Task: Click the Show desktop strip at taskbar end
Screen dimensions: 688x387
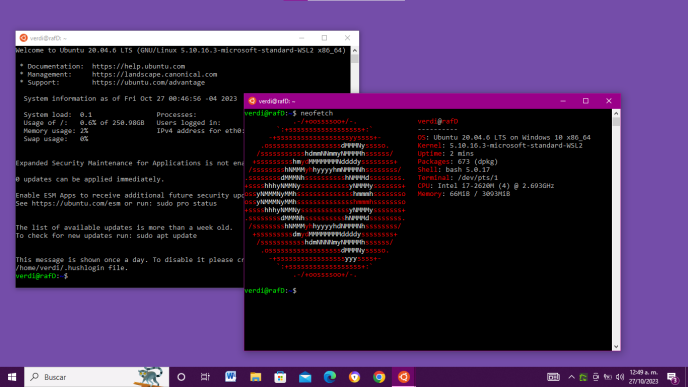Action: tap(686, 377)
